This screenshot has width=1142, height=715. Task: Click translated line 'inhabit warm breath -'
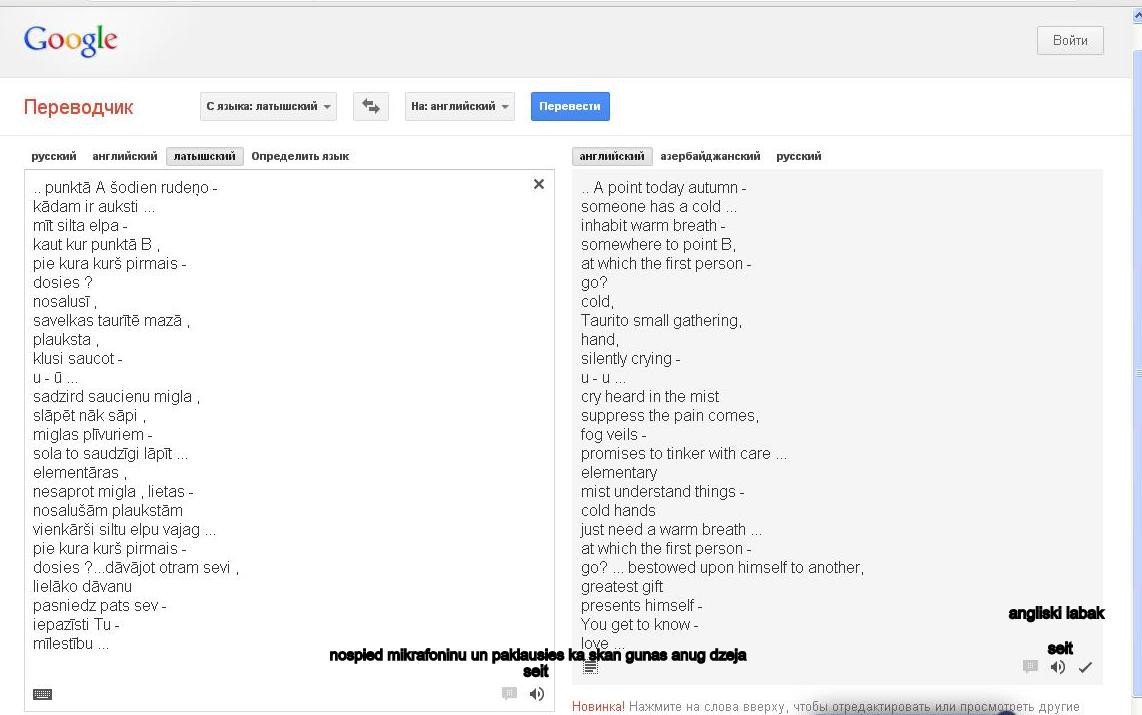tap(653, 226)
